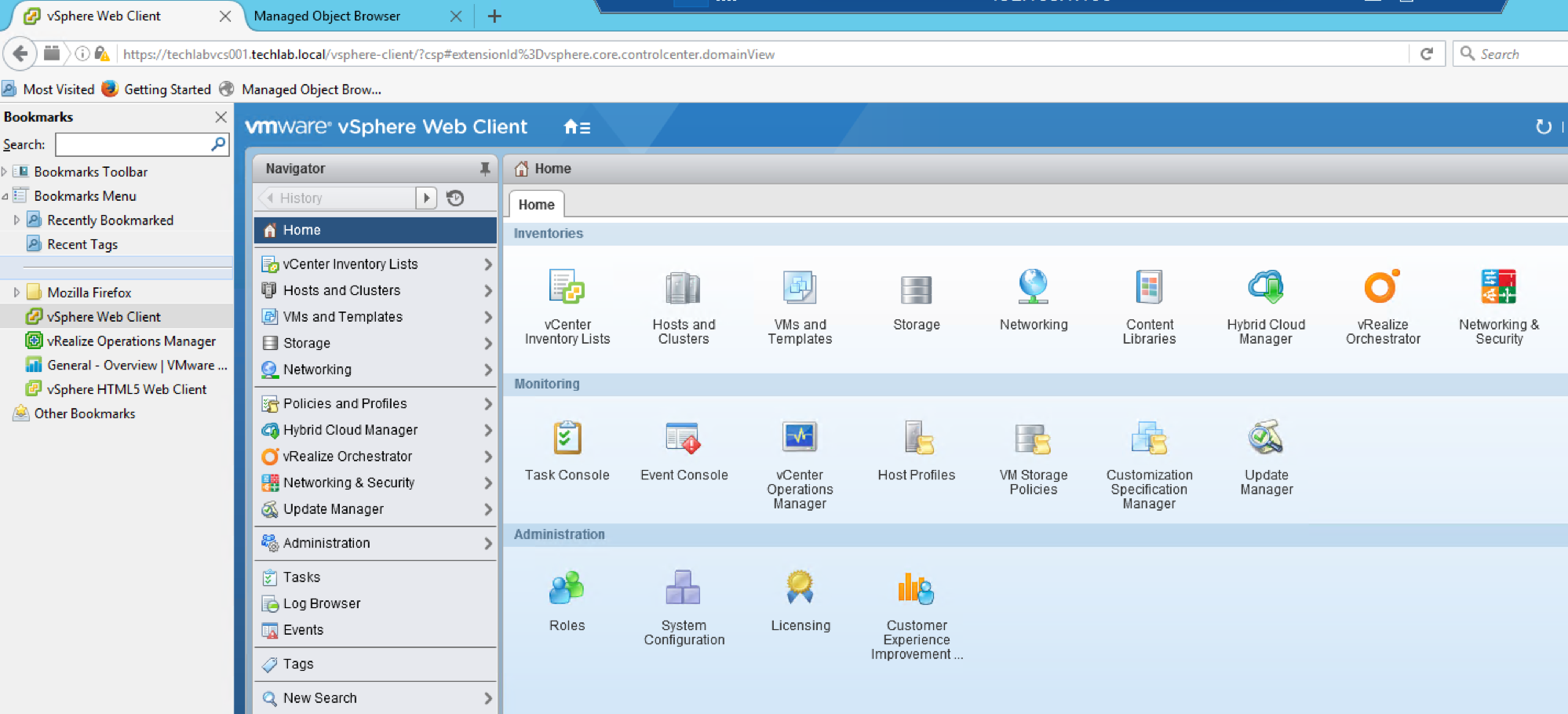The width and height of the screenshot is (1568, 714).
Task: Select the Home tab in content pane
Action: pyautogui.click(x=537, y=205)
